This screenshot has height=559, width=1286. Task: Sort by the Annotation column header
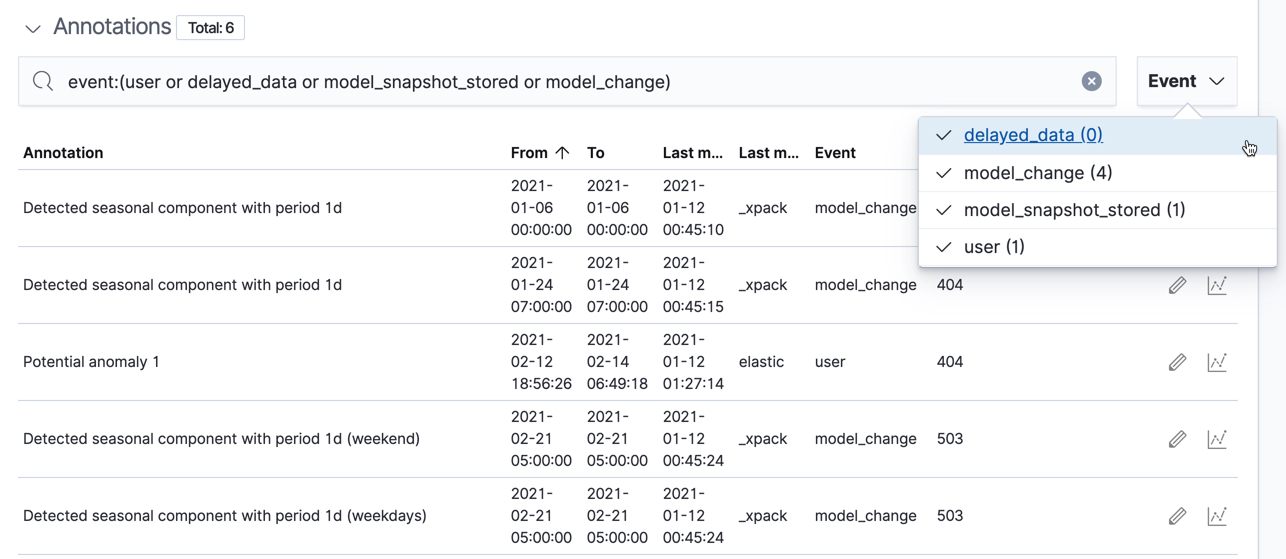click(63, 153)
